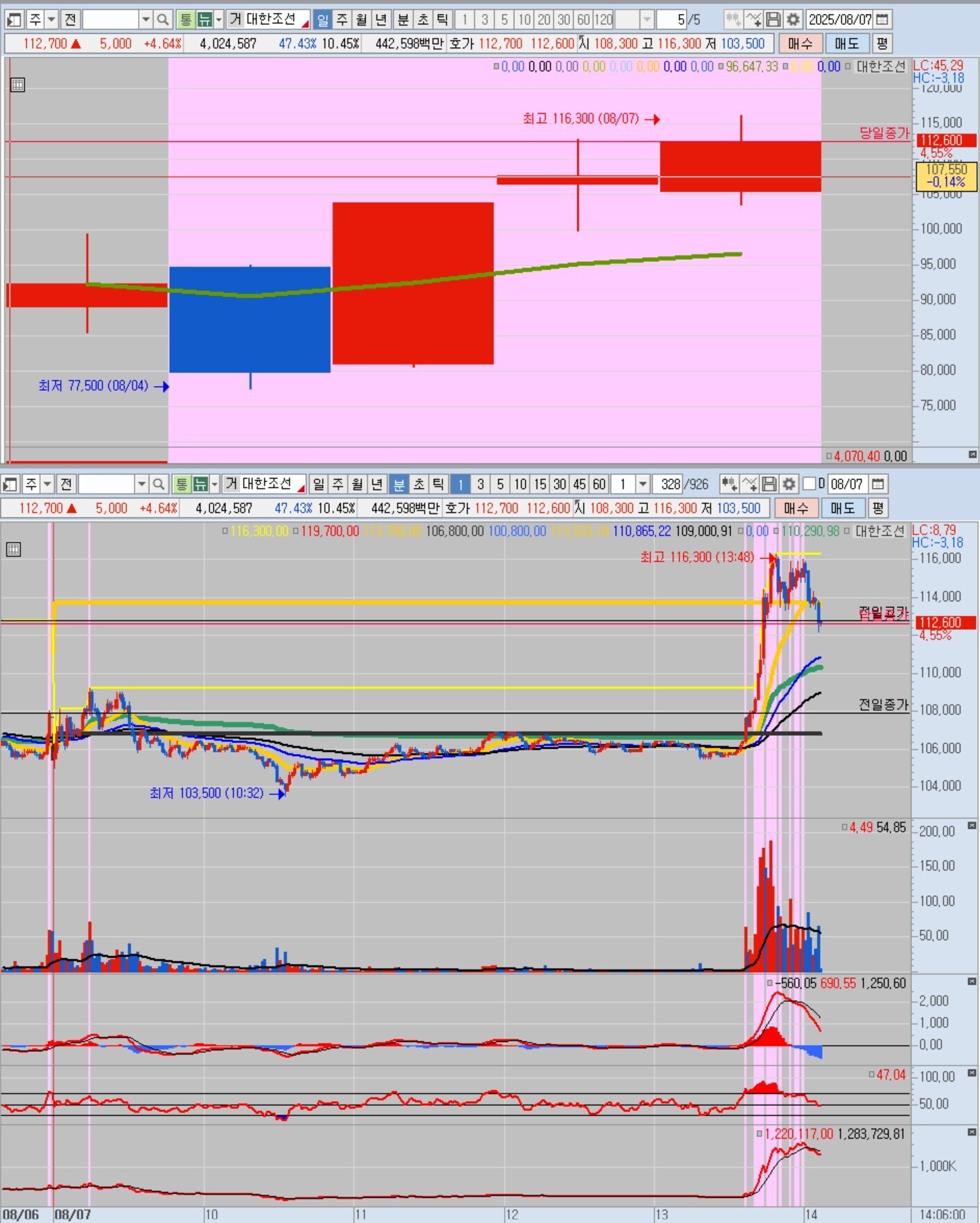The width and height of the screenshot is (980, 1223).
Task: Click the candle count field showing 328 in the bottom toolbar
Action: (667, 484)
